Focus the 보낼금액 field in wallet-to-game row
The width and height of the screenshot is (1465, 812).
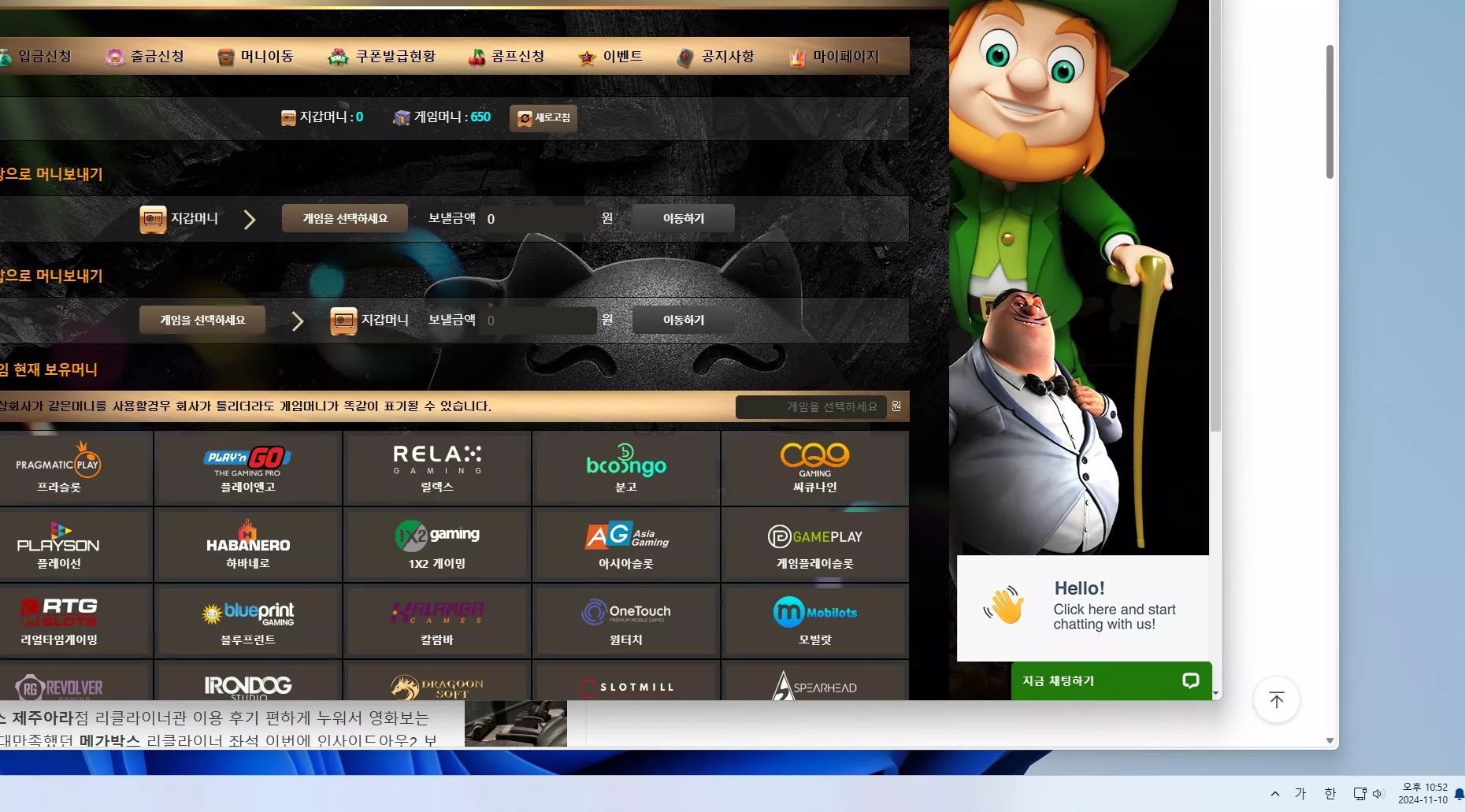click(539, 219)
